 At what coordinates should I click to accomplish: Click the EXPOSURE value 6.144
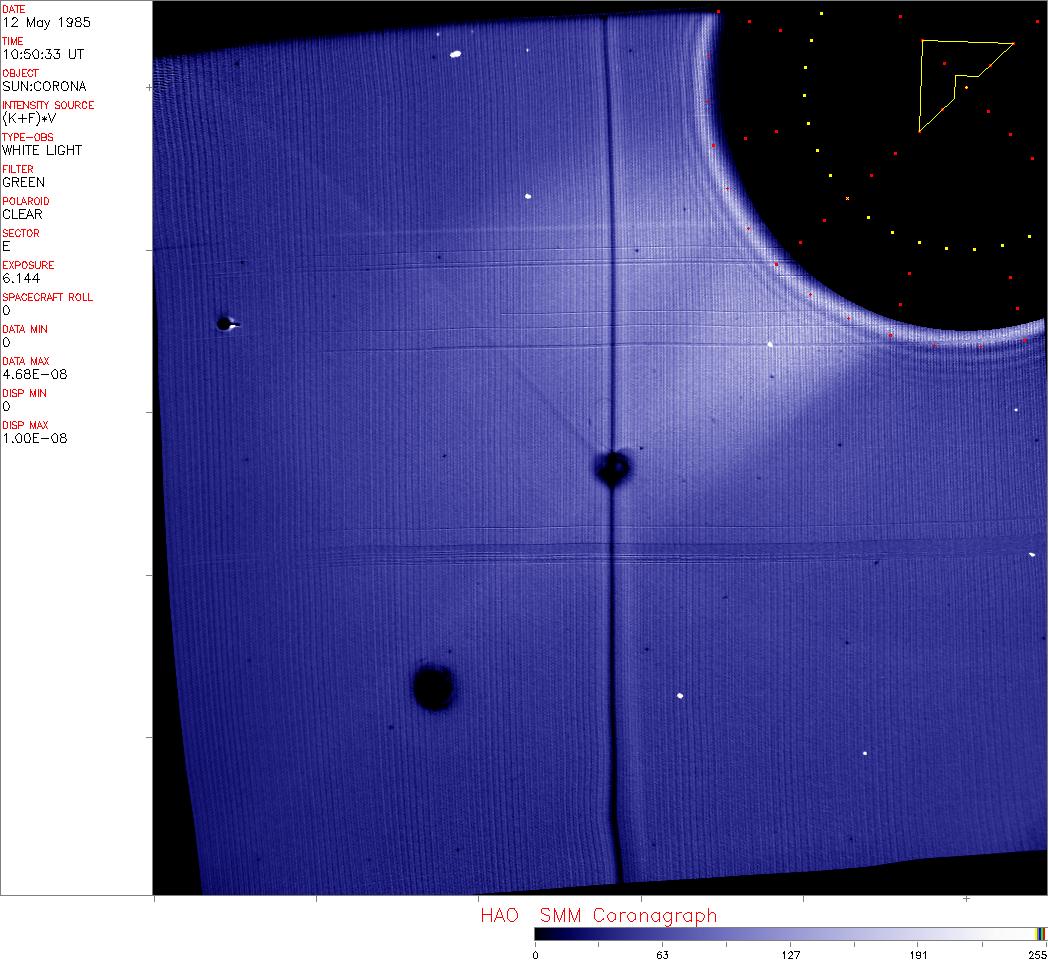tap(21, 278)
